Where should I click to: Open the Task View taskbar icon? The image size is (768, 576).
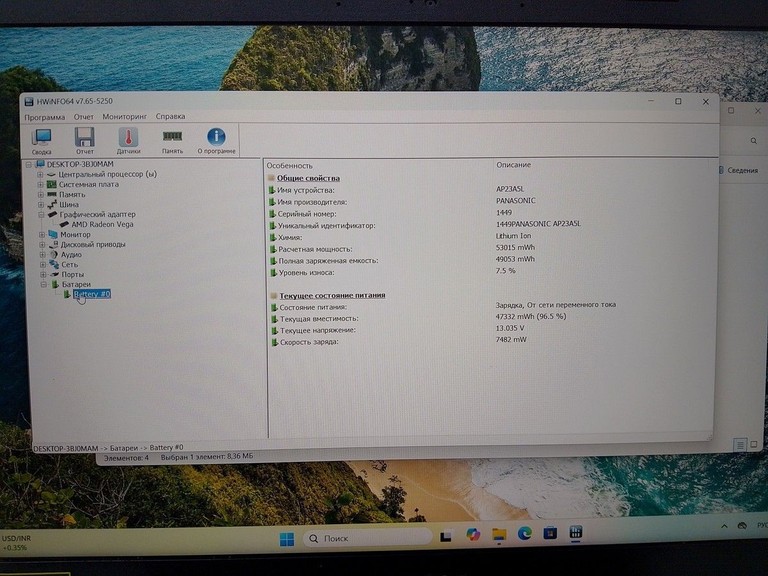point(446,536)
